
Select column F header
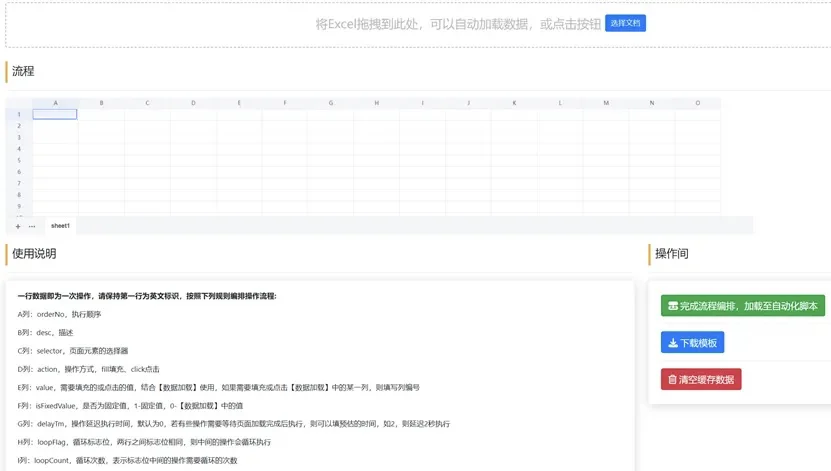(x=285, y=103)
